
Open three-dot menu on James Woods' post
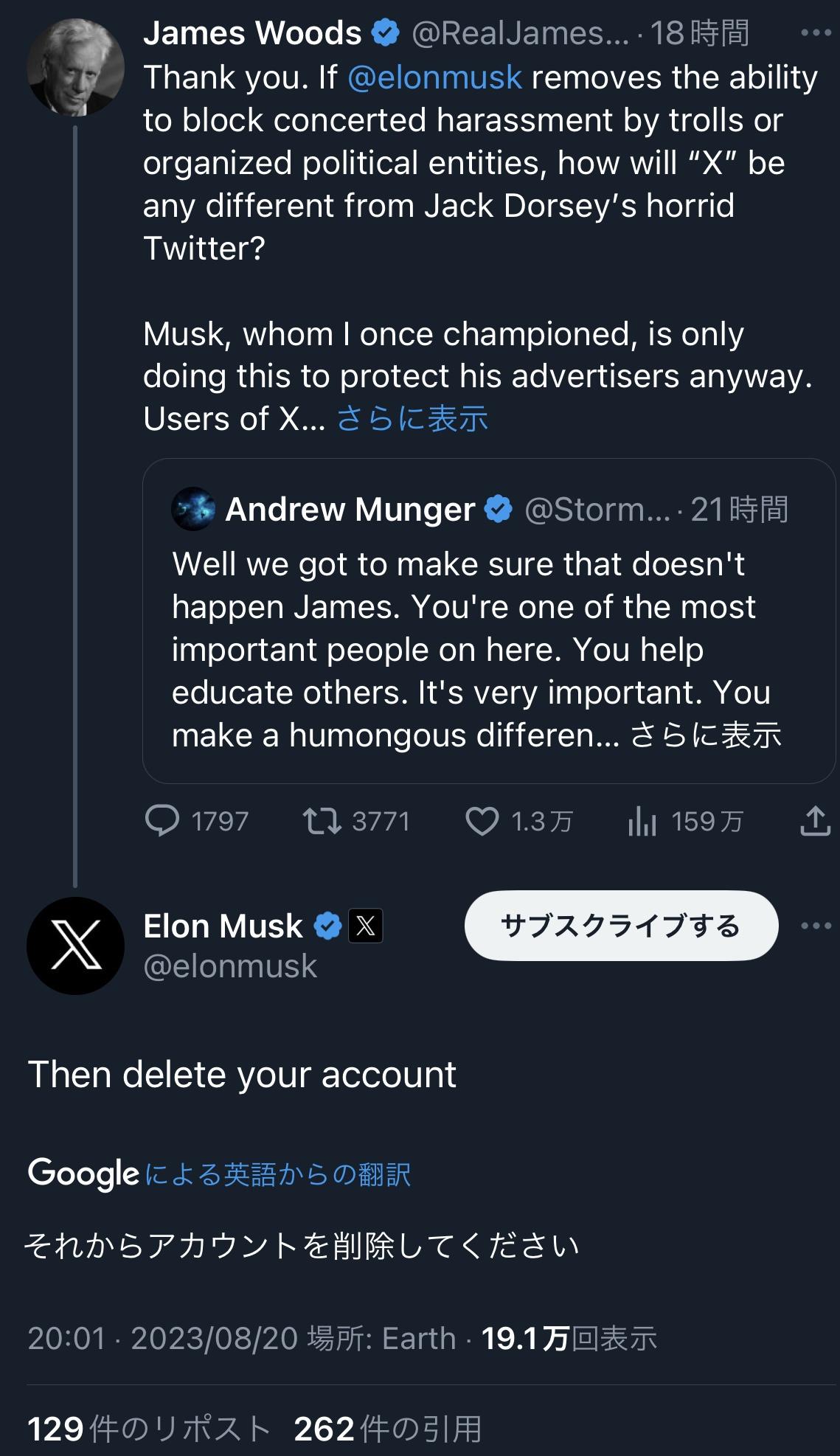(816, 33)
